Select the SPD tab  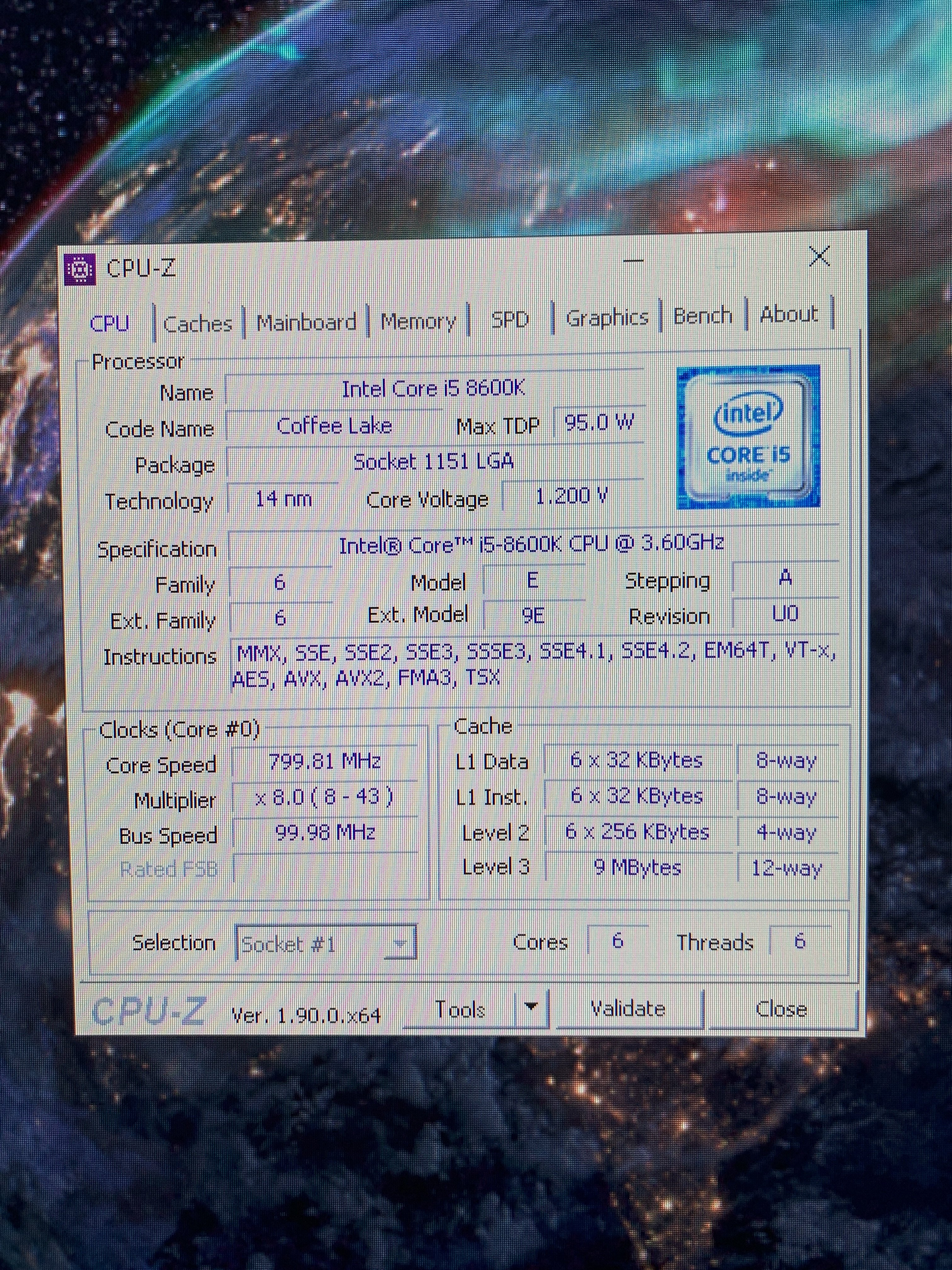click(x=510, y=319)
